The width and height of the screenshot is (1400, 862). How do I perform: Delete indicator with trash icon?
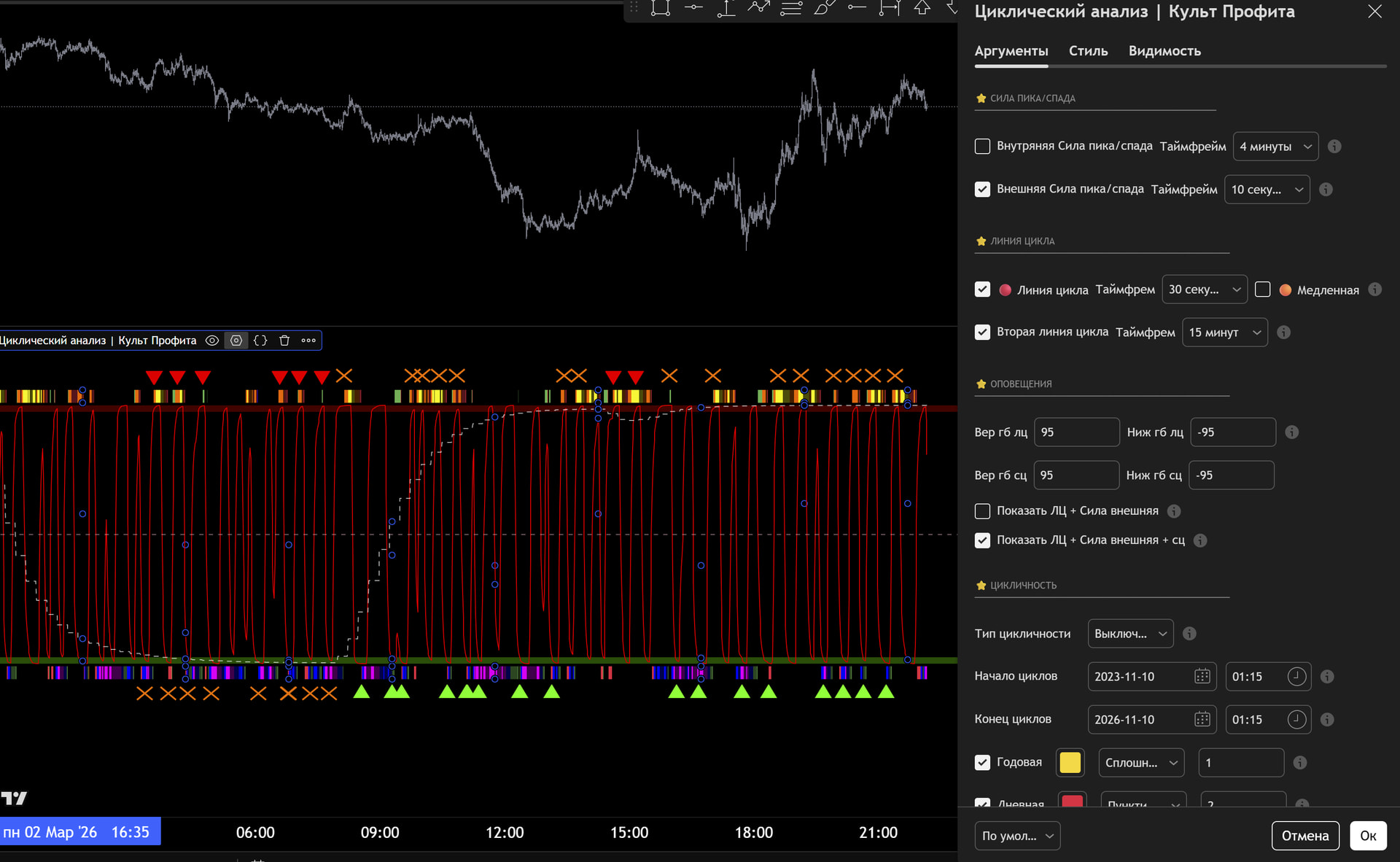pyautogui.click(x=284, y=341)
